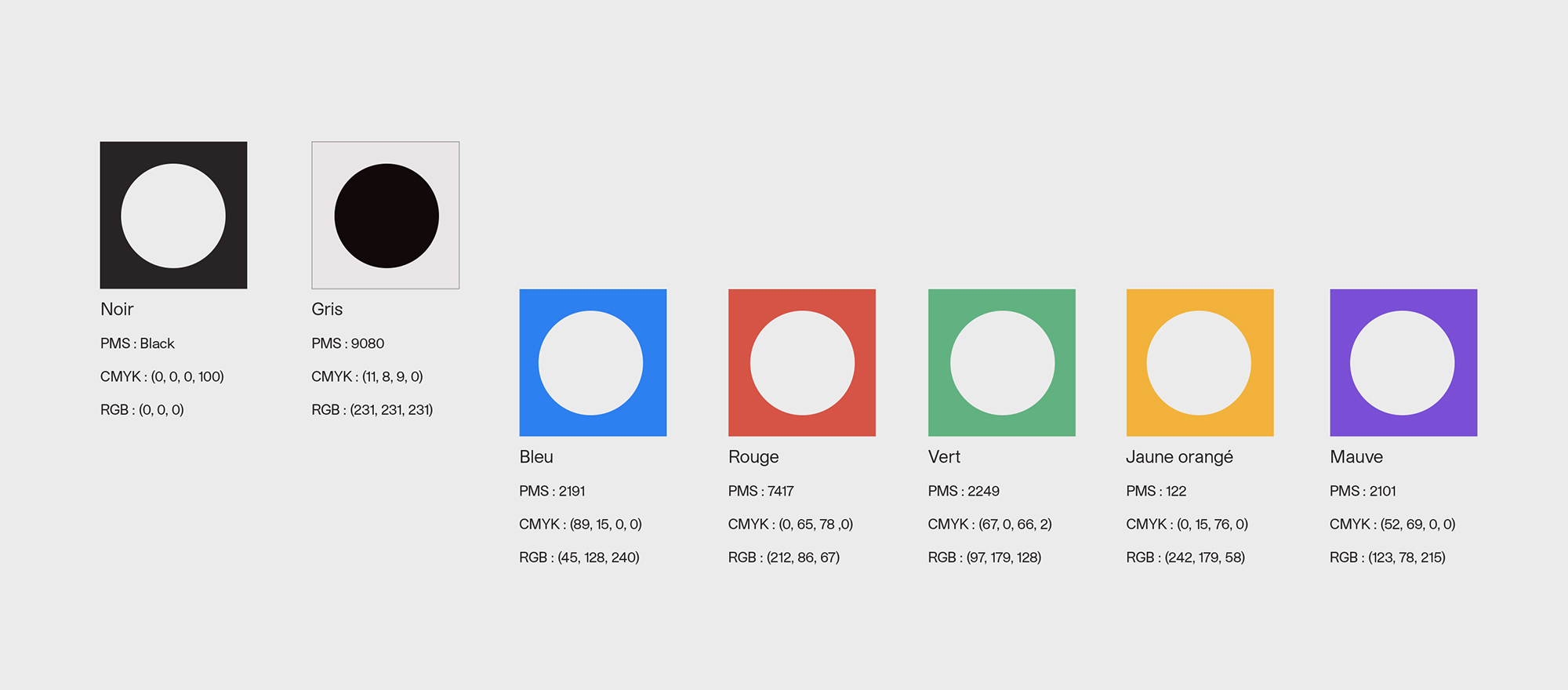Pick the blue Bleu color swatch
The width and height of the screenshot is (1568, 690).
tap(593, 362)
